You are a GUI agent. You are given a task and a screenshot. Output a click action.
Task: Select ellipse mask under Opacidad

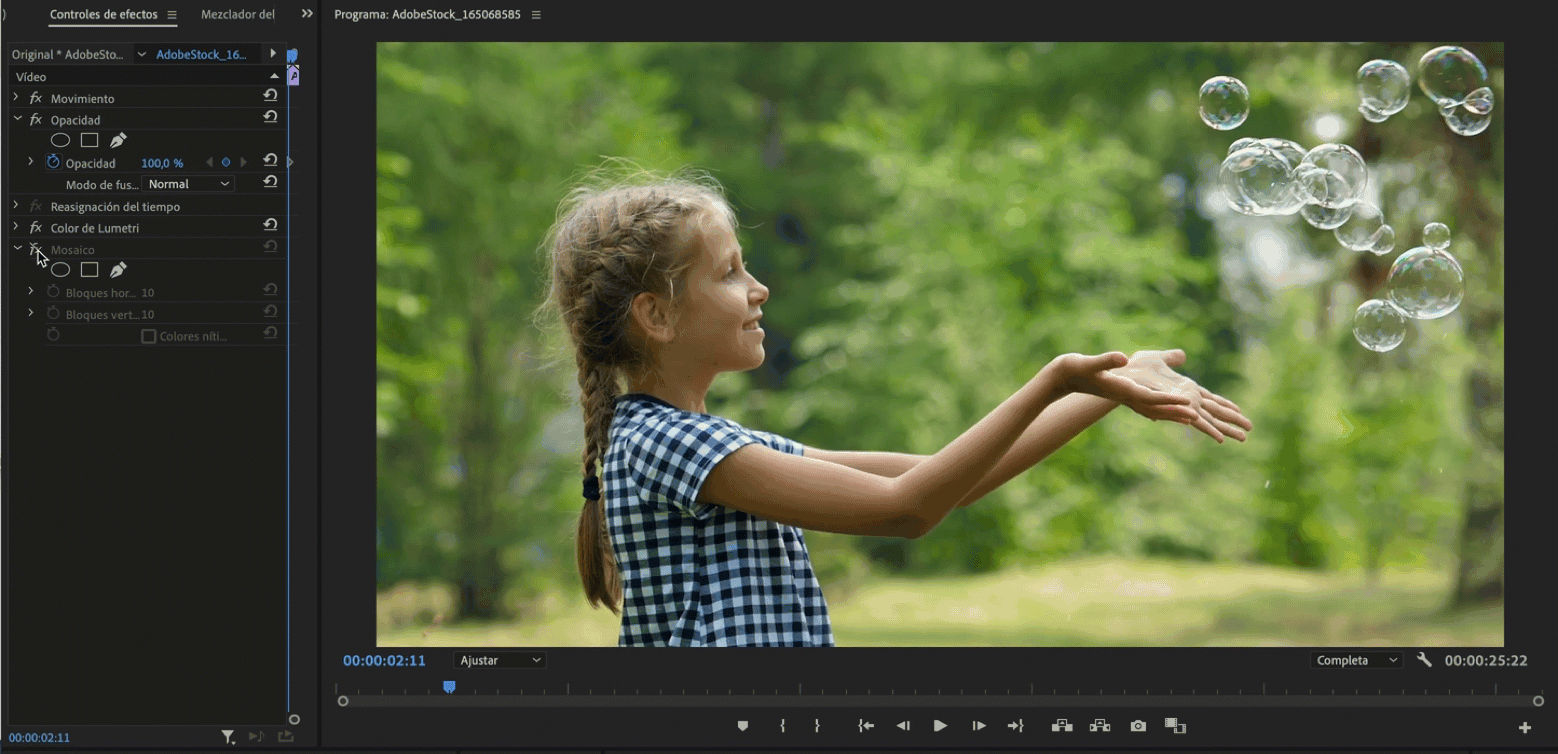[x=60, y=141]
